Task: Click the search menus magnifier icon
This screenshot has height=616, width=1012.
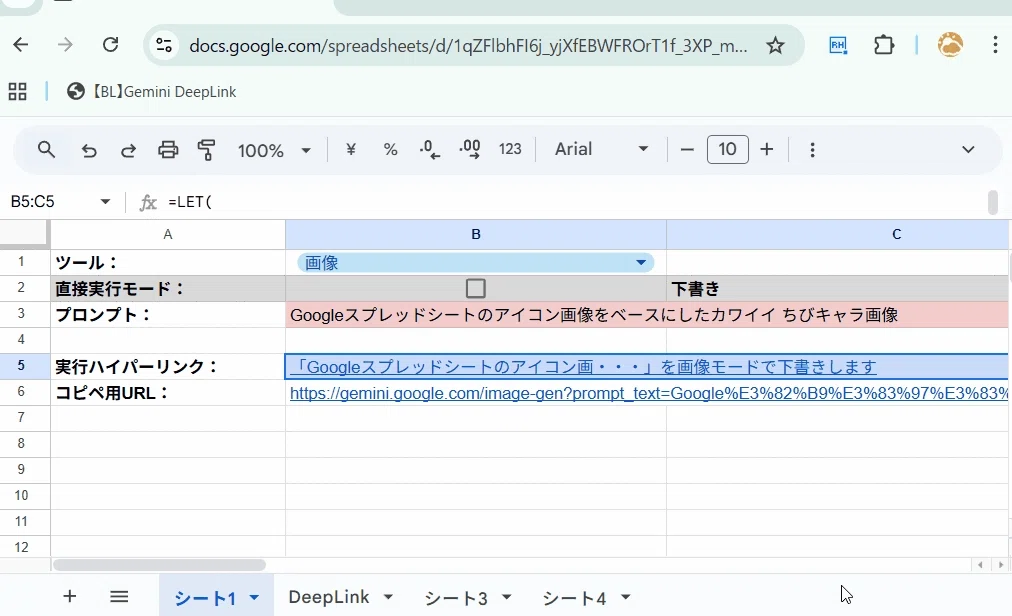Action: (x=46, y=150)
